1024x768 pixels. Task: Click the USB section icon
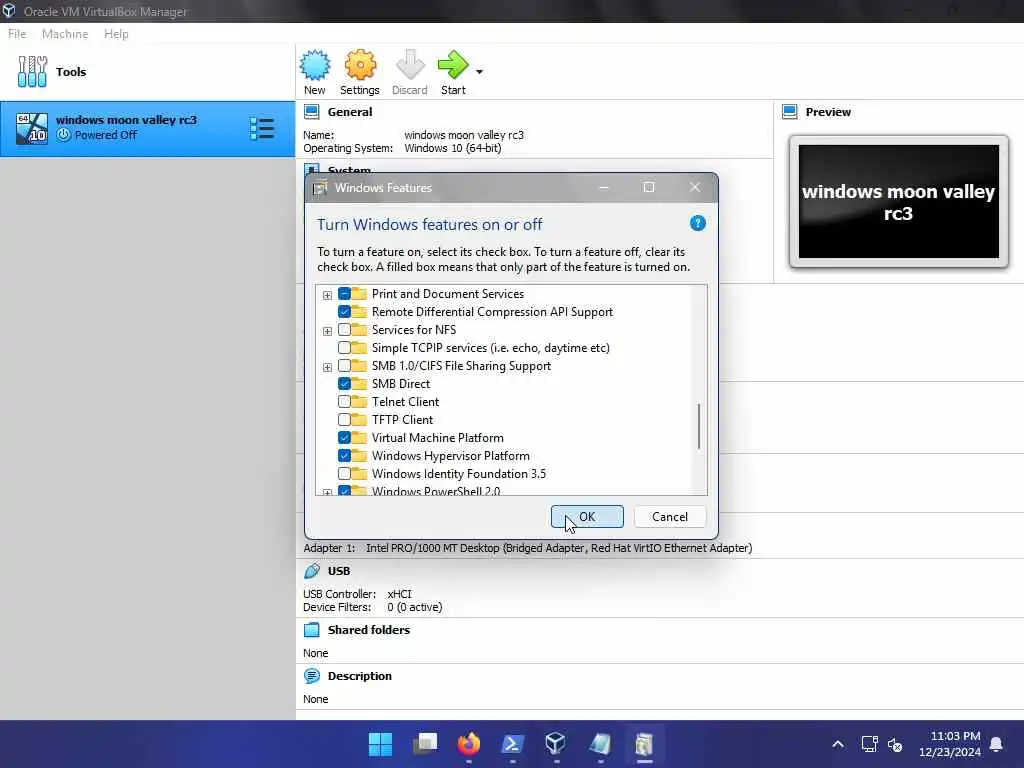click(x=312, y=571)
